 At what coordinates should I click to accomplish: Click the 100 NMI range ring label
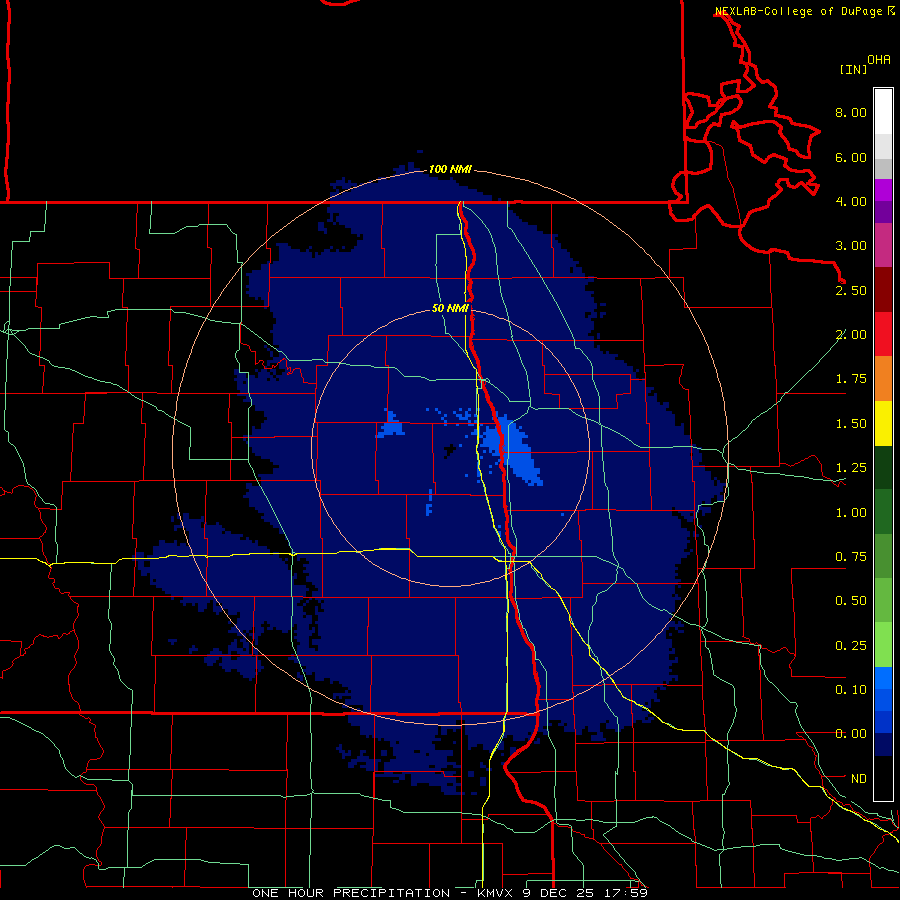tap(450, 169)
